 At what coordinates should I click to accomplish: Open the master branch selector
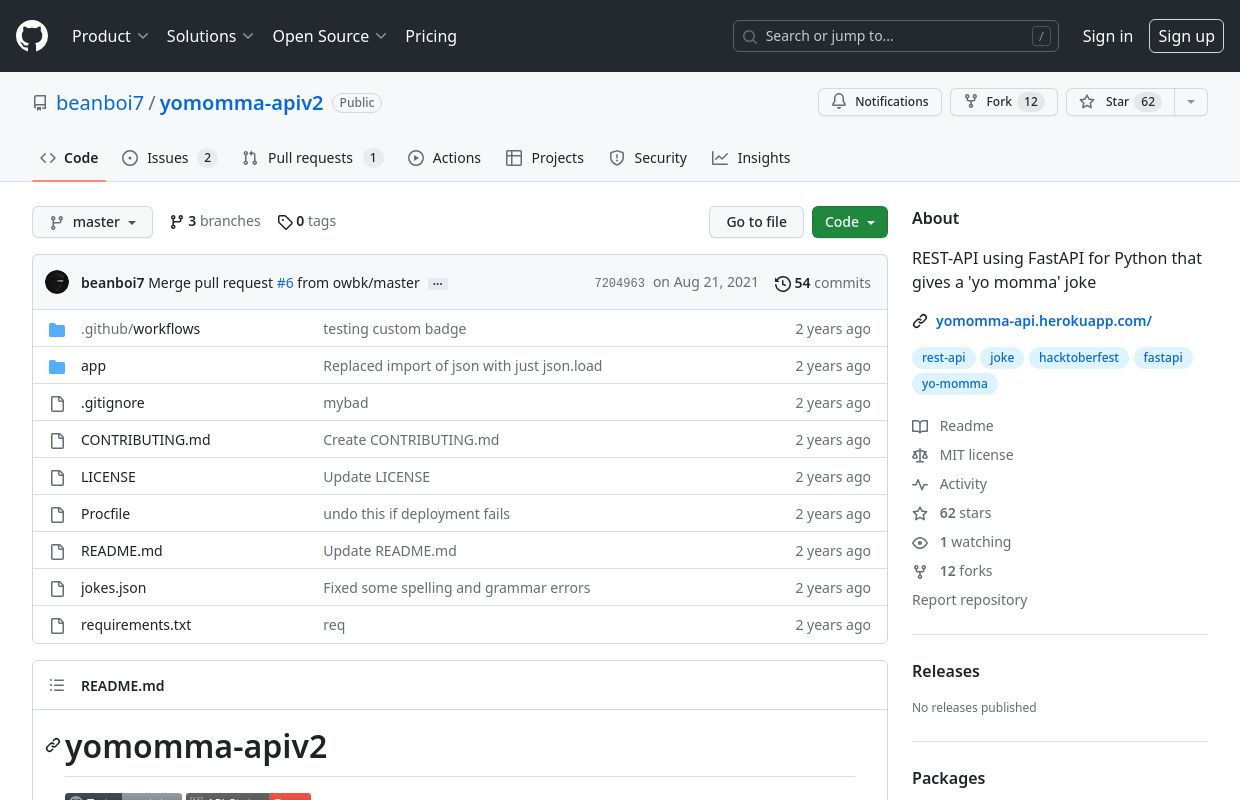tap(92, 222)
